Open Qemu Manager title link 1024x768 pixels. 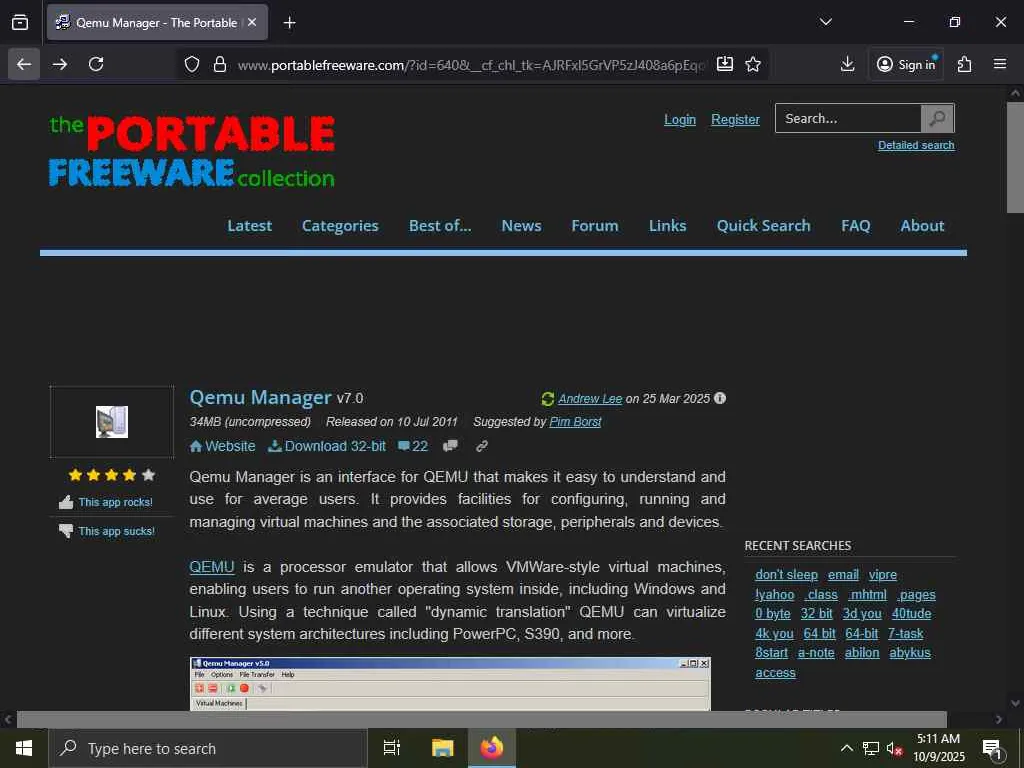(261, 397)
